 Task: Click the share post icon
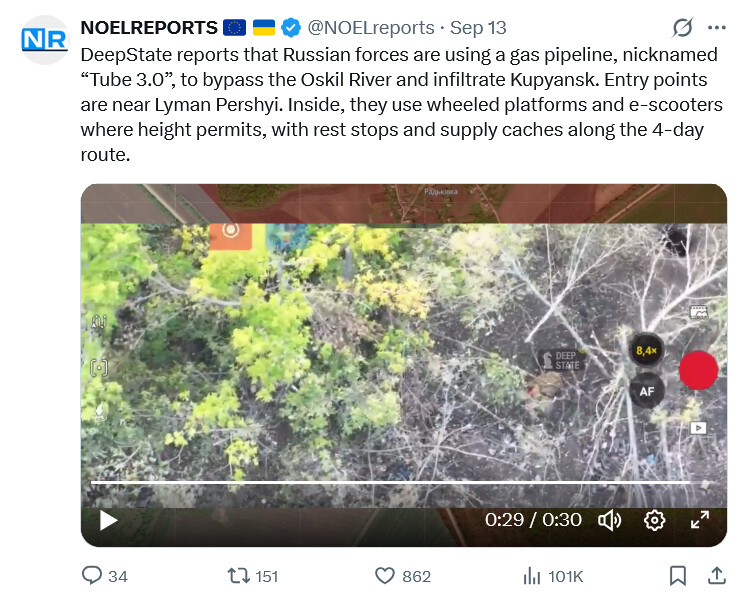pos(716,575)
